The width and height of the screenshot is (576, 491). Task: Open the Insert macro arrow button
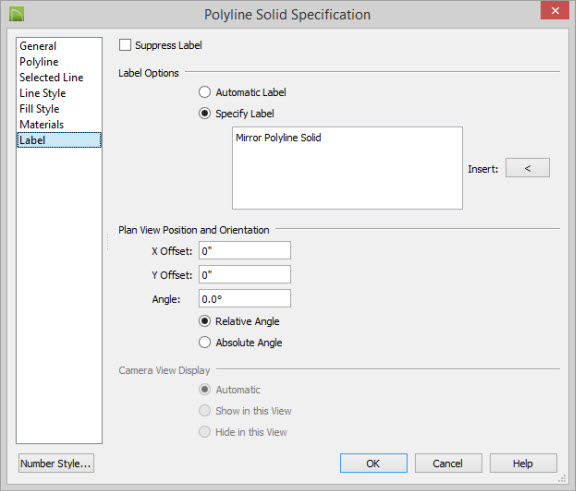click(528, 168)
